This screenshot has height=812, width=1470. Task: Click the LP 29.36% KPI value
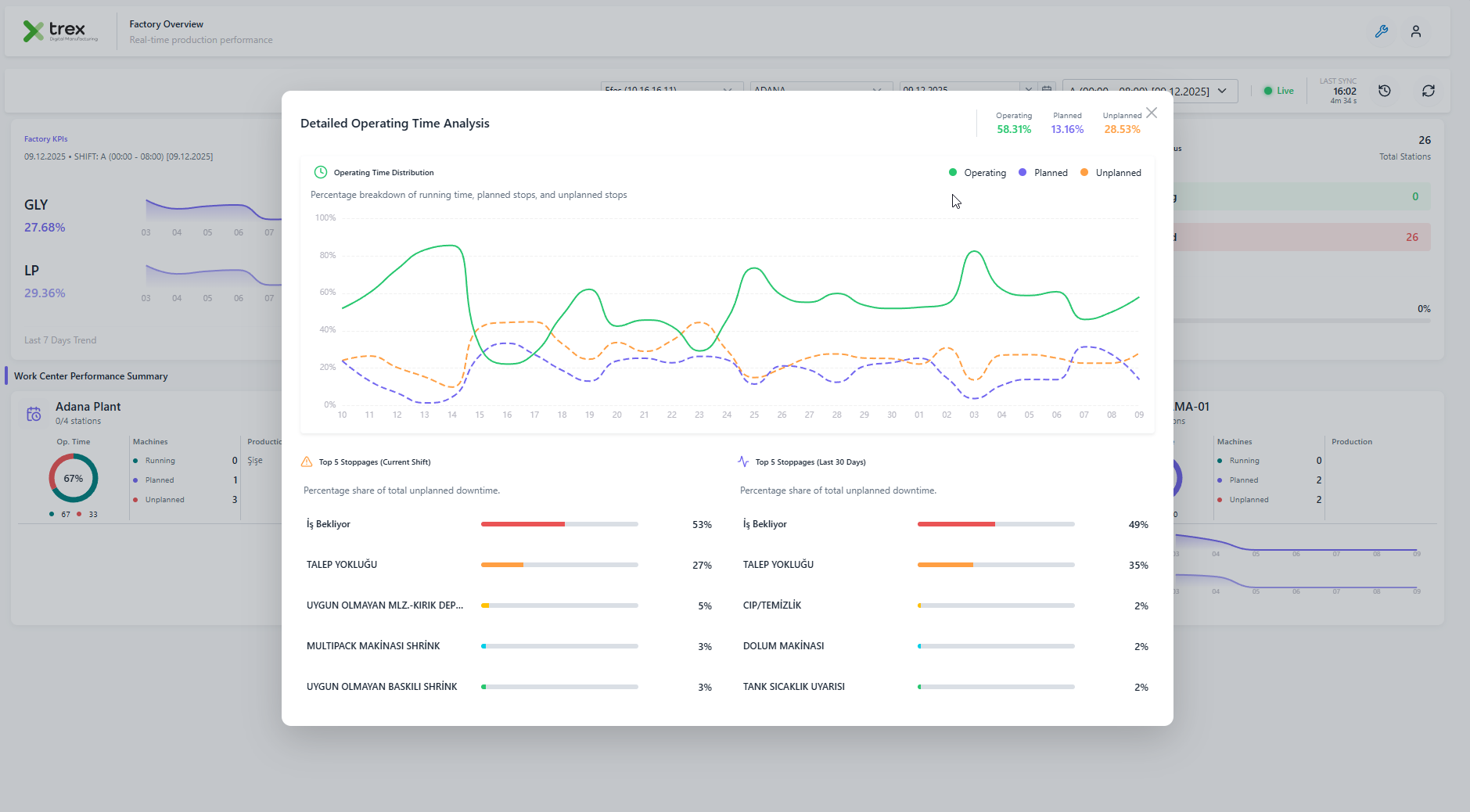coord(45,293)
